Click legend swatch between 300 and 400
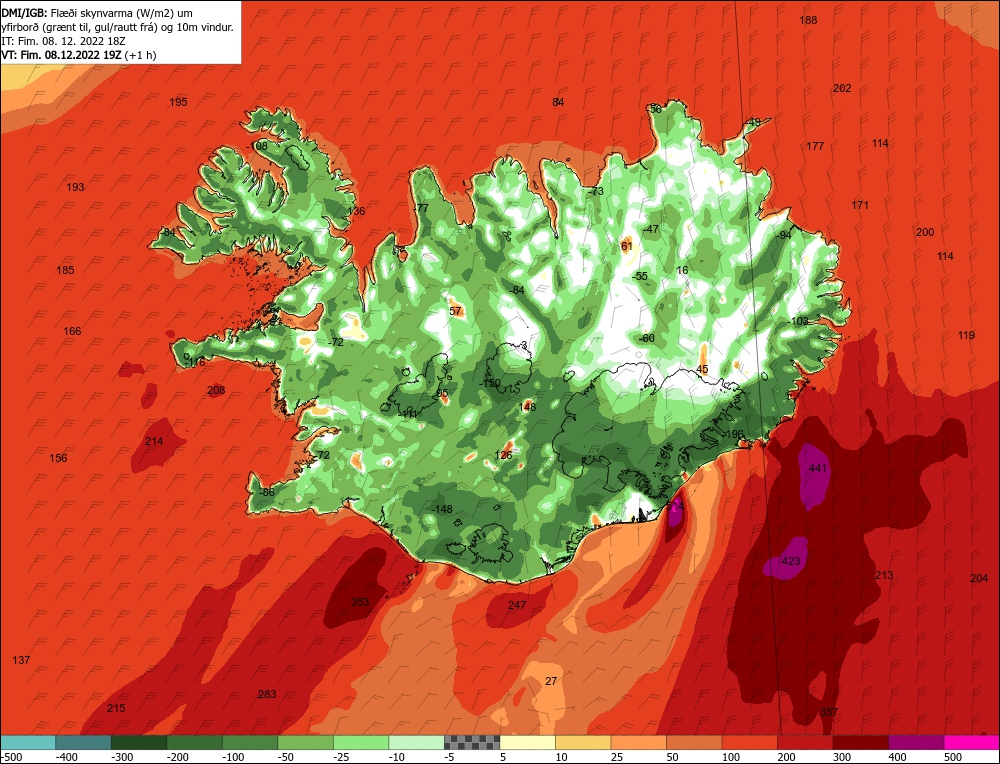Image resolution: width=1000 pixels, height=764 pixels. click(860, 742)
